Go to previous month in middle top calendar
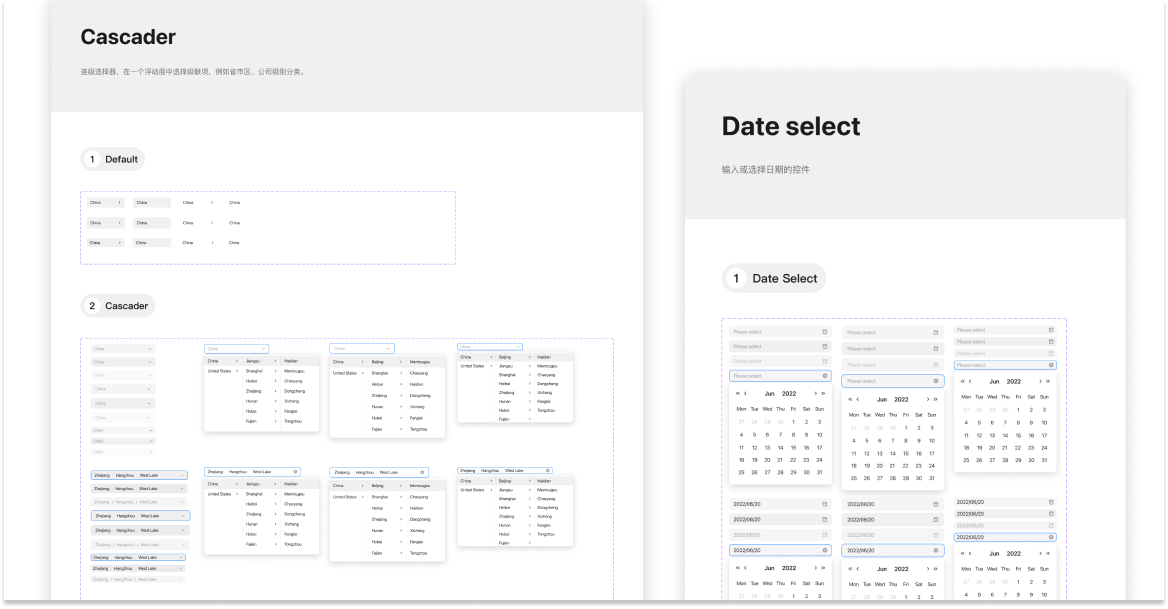1168x609 pixels. pos(857,399)
